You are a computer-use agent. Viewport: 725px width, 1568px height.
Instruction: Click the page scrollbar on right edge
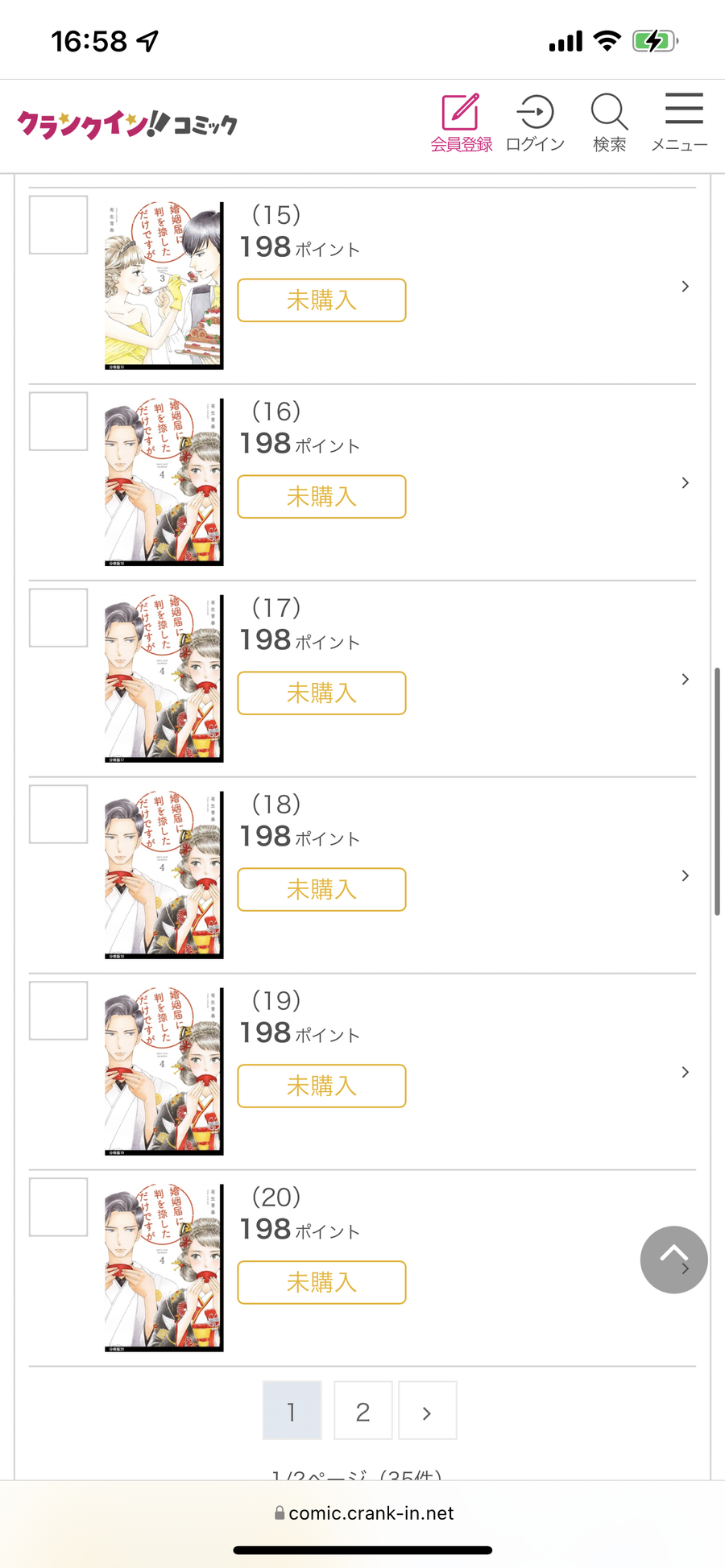tap(717, 791)
